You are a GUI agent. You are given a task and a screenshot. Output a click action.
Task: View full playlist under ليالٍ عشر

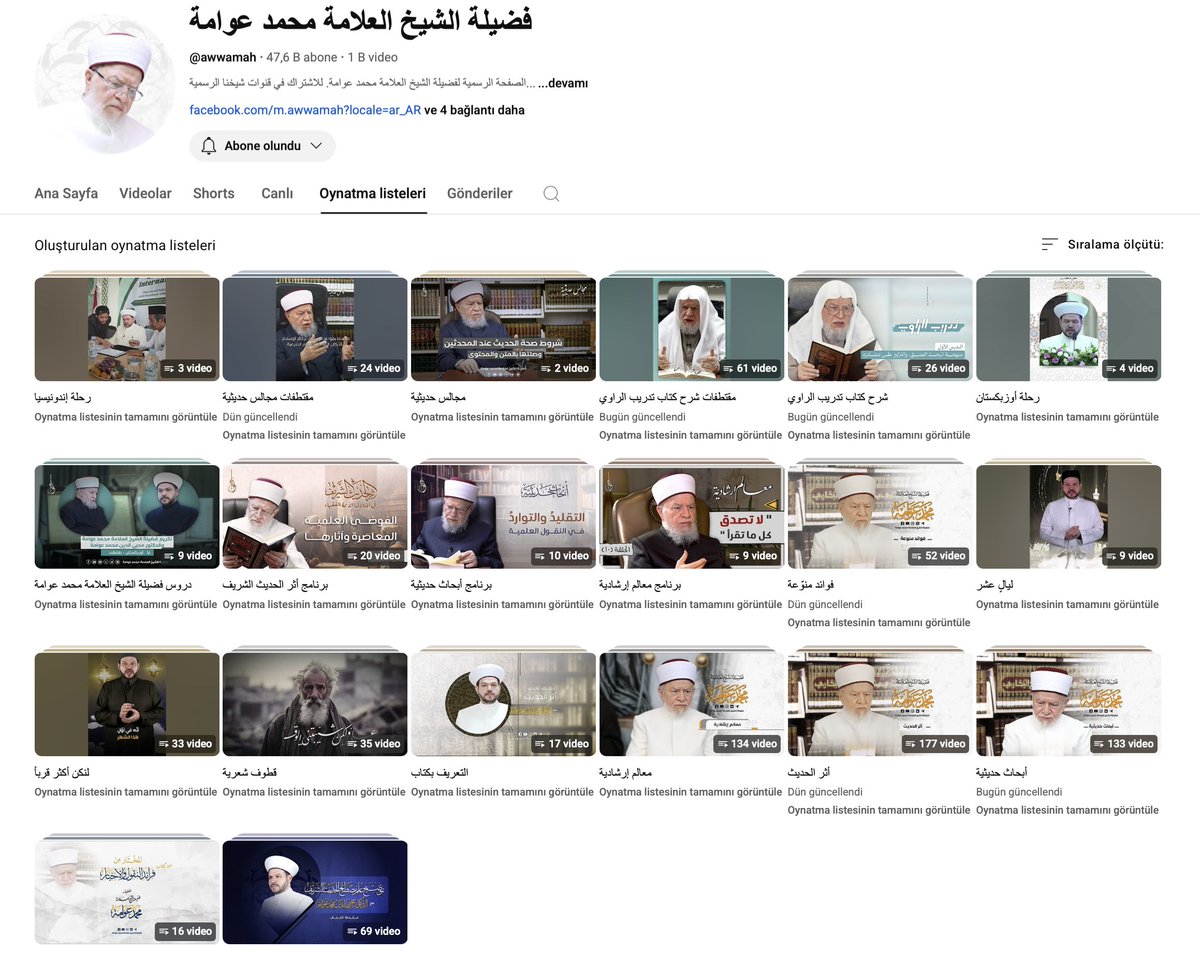pyautogui.click(x=1067, y=604)
